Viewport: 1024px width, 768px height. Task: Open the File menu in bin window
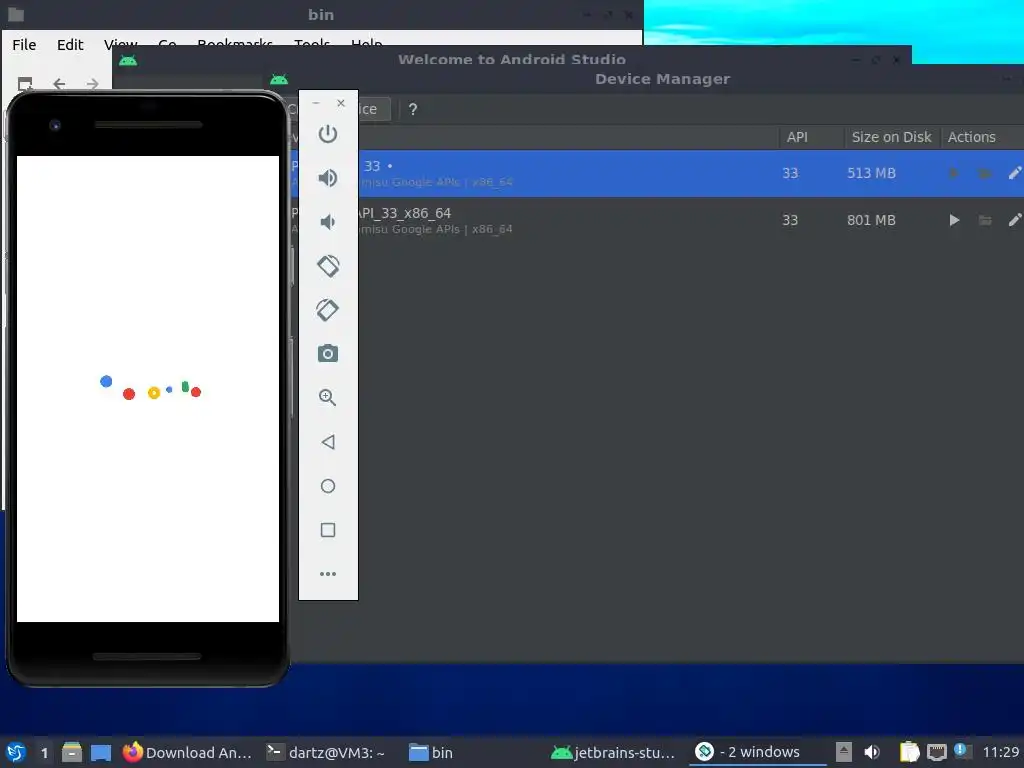click(x=24, y=44)
